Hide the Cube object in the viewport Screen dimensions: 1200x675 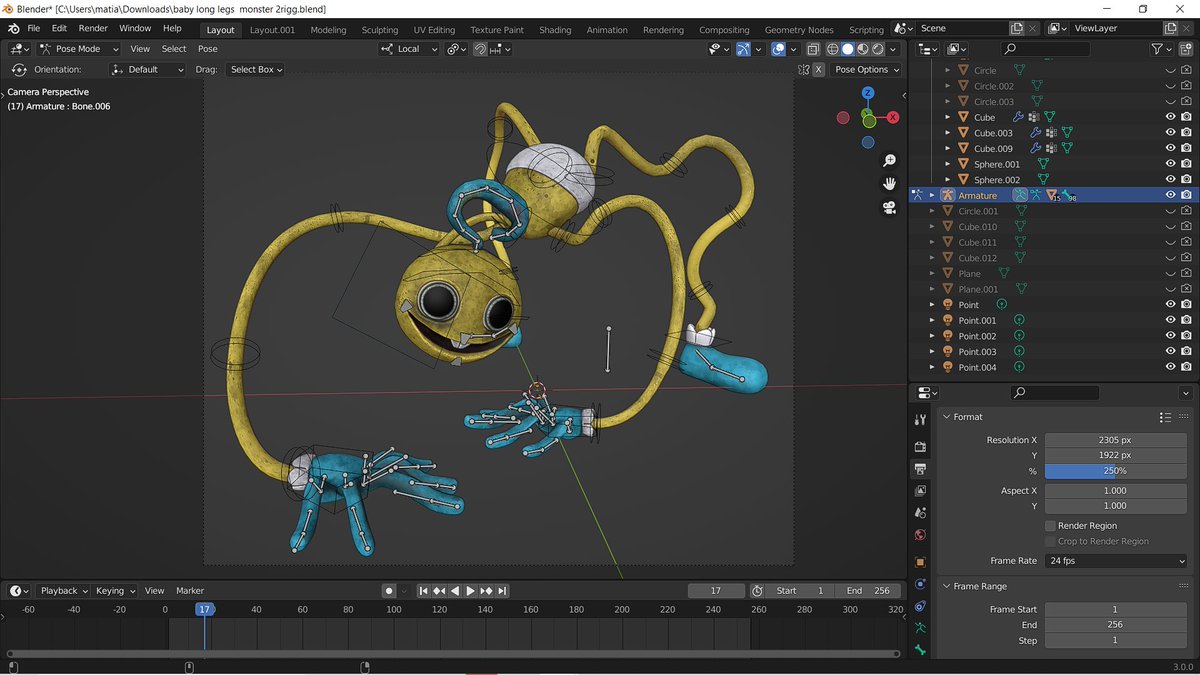pos(1170,117)
